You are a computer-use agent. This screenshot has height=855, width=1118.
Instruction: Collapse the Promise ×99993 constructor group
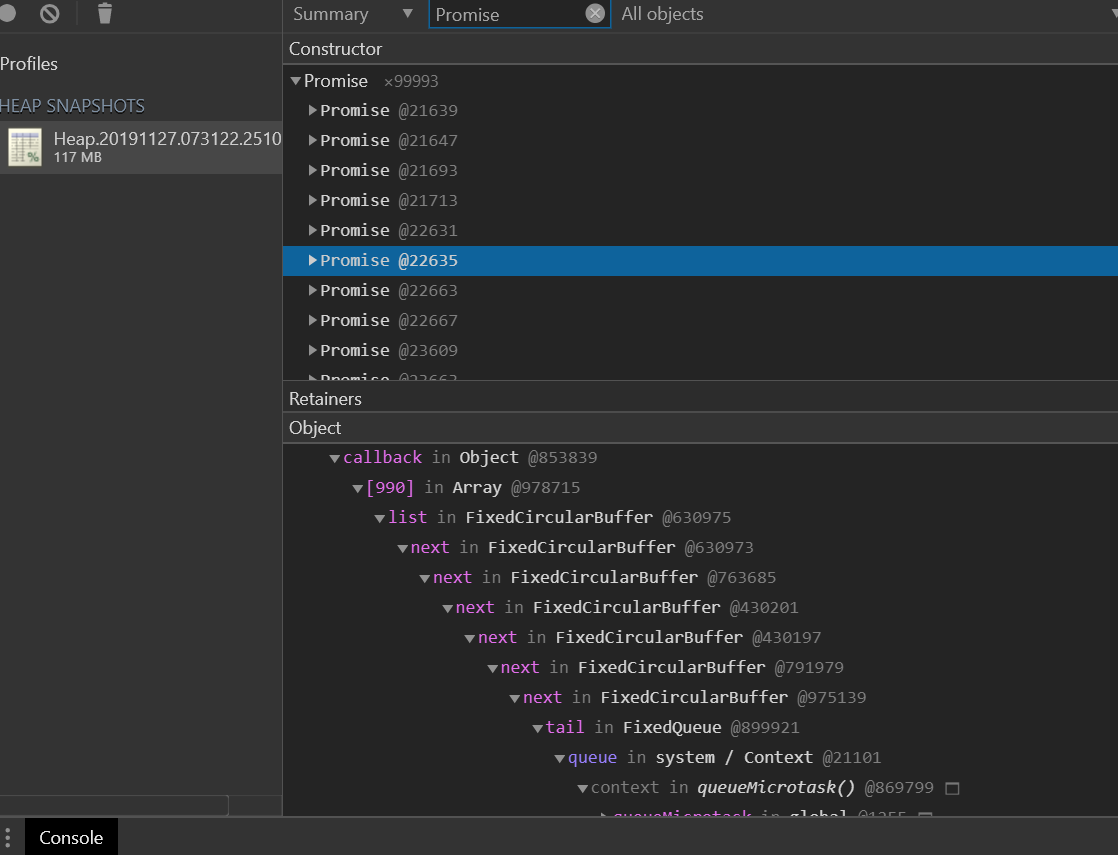coord(295,81)
